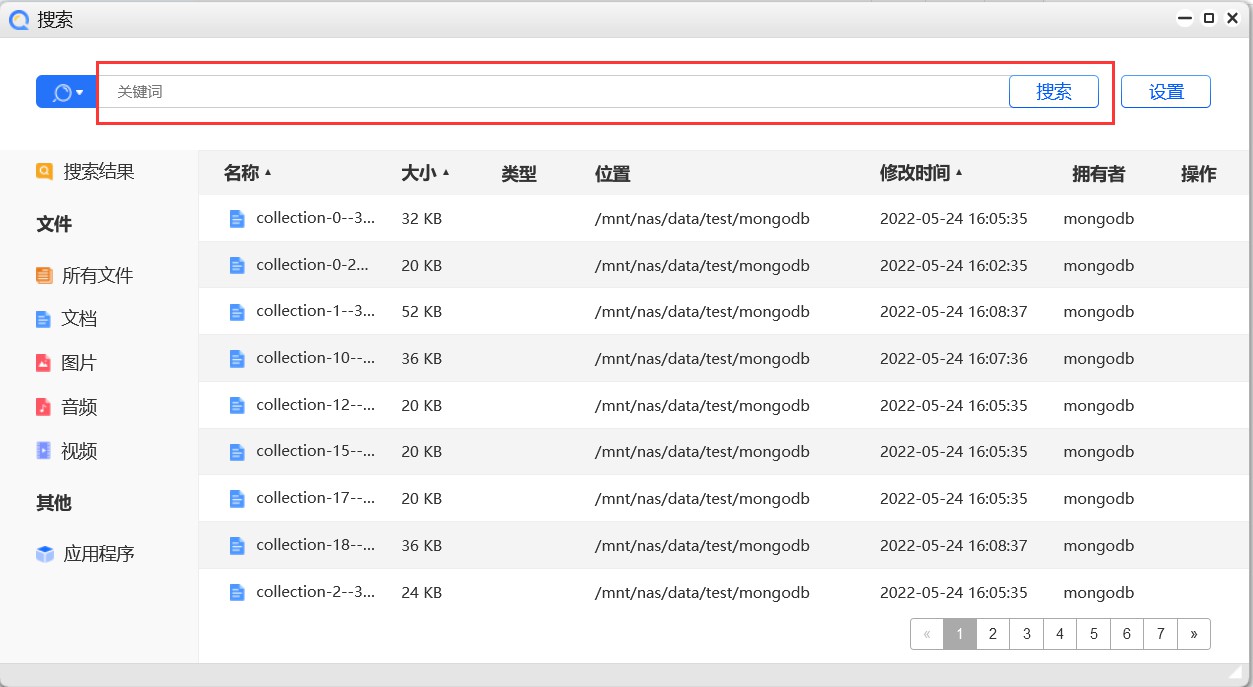Click file icon for collection-10 row
This screenshot has height=687, width=1253.
coord(237,359)
